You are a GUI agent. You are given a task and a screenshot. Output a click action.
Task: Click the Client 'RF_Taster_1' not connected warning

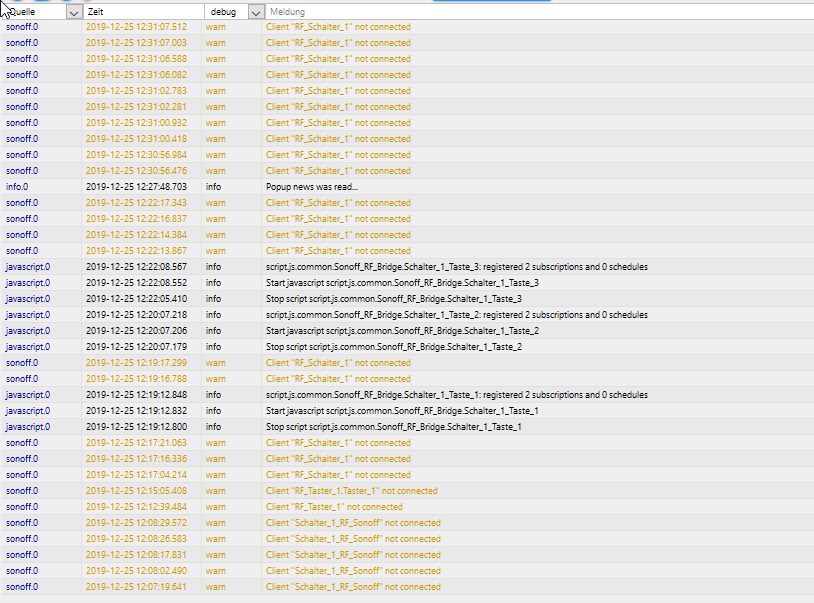[334, 507]
